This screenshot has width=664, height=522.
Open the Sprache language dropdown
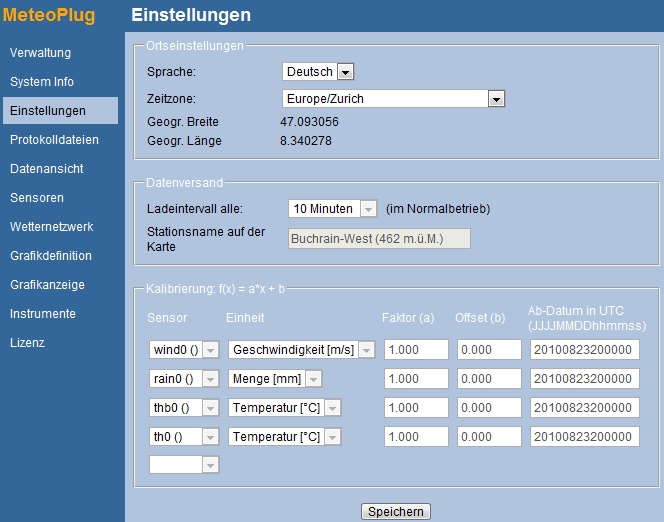click(318, 72)
